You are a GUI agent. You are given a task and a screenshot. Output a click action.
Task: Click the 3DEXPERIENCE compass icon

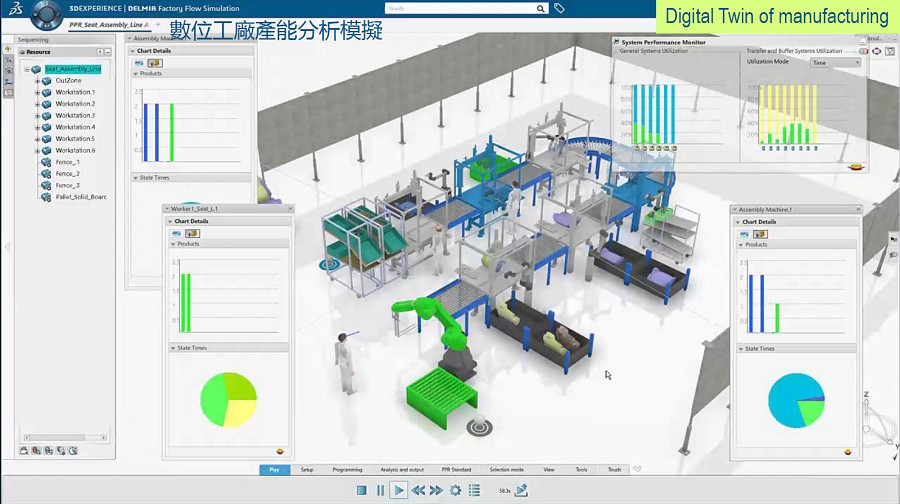coord(45,15)
